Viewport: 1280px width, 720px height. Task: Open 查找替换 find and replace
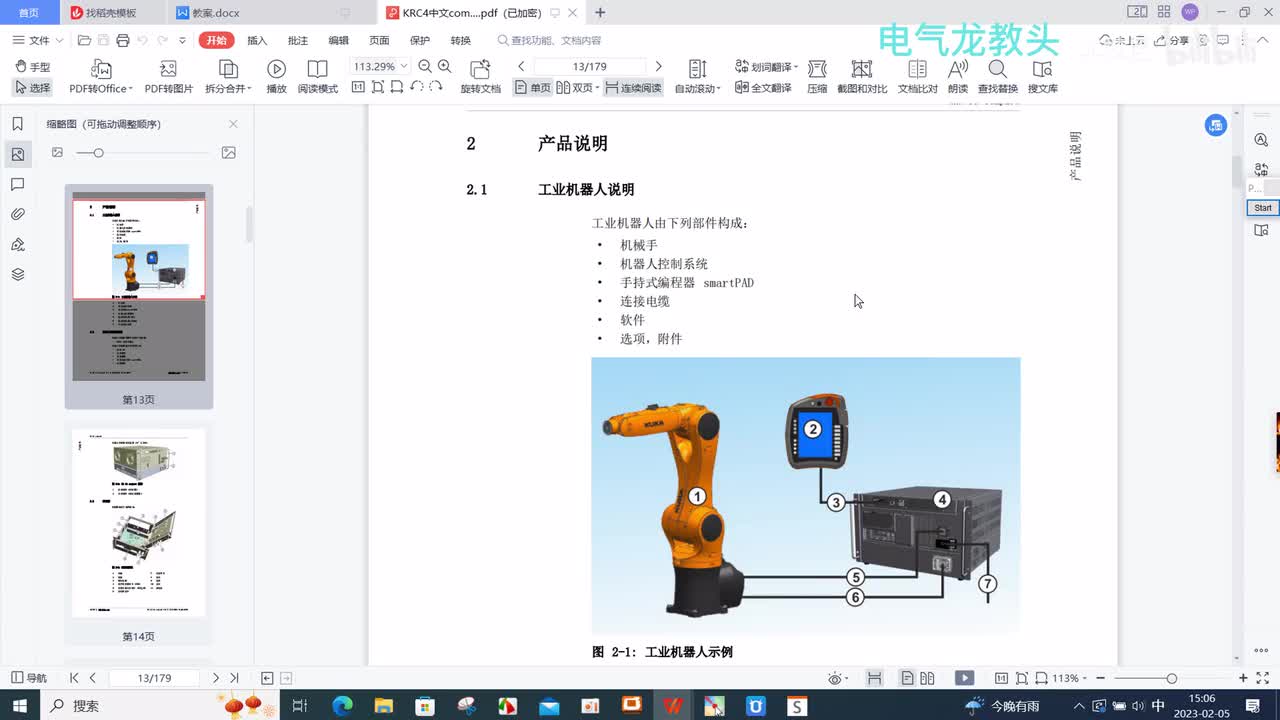click(x=998, y=77)
